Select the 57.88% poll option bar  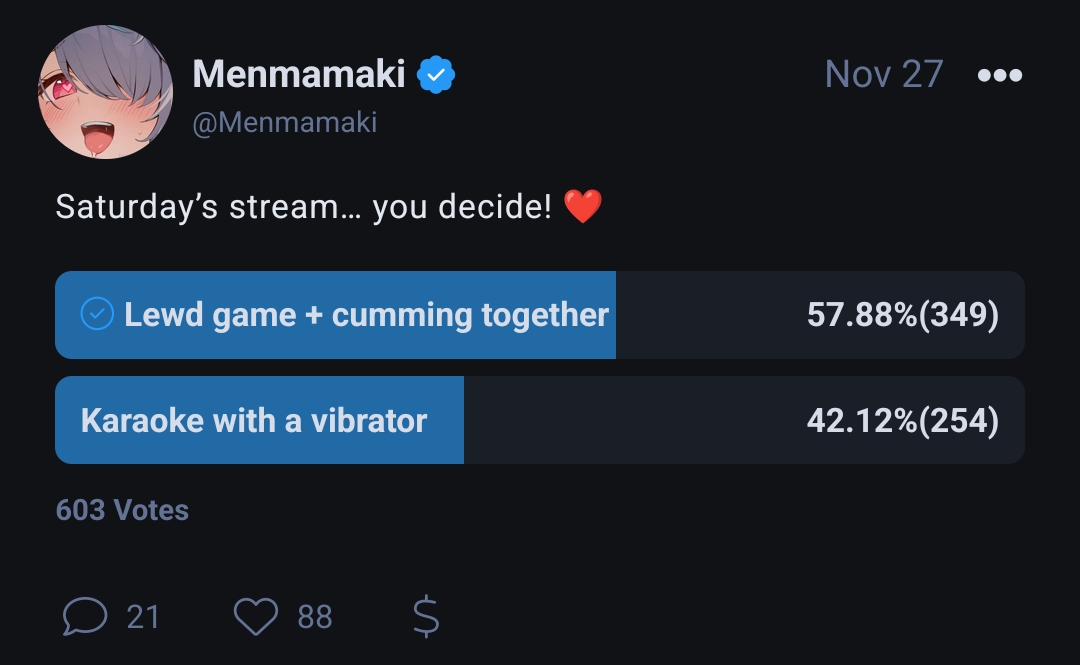tap(540, 315)
